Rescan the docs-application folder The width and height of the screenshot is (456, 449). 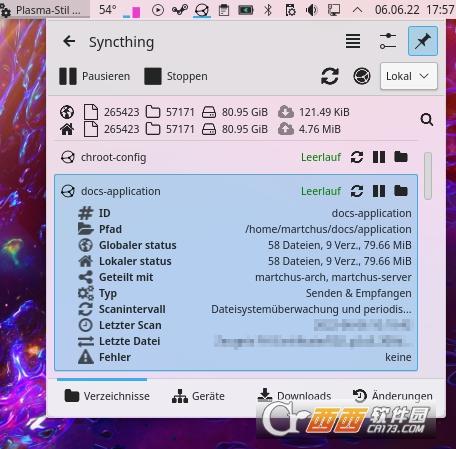pyautogui.click(x=357, y=191)
